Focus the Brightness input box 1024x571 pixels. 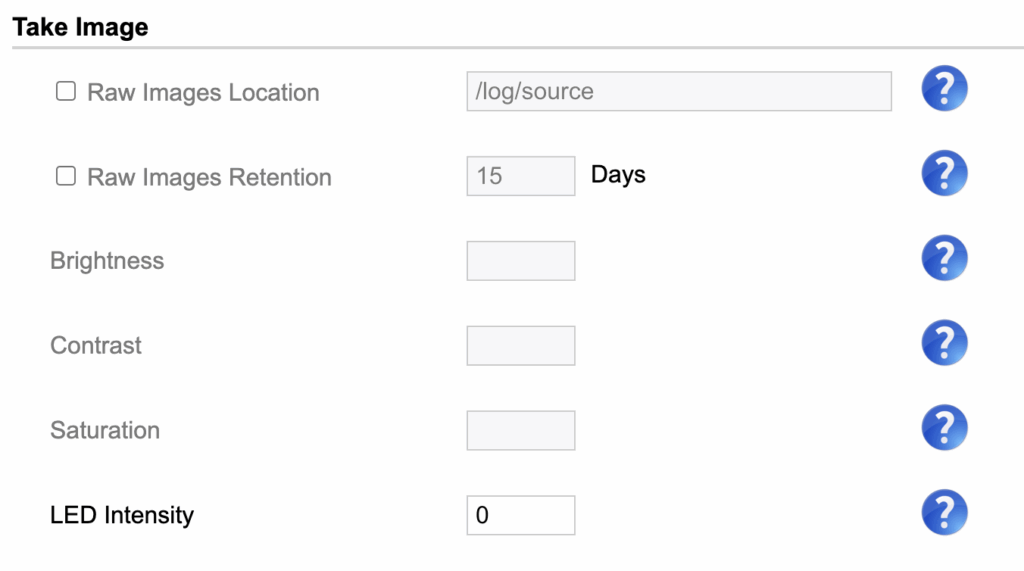click(x=520, y=261)
